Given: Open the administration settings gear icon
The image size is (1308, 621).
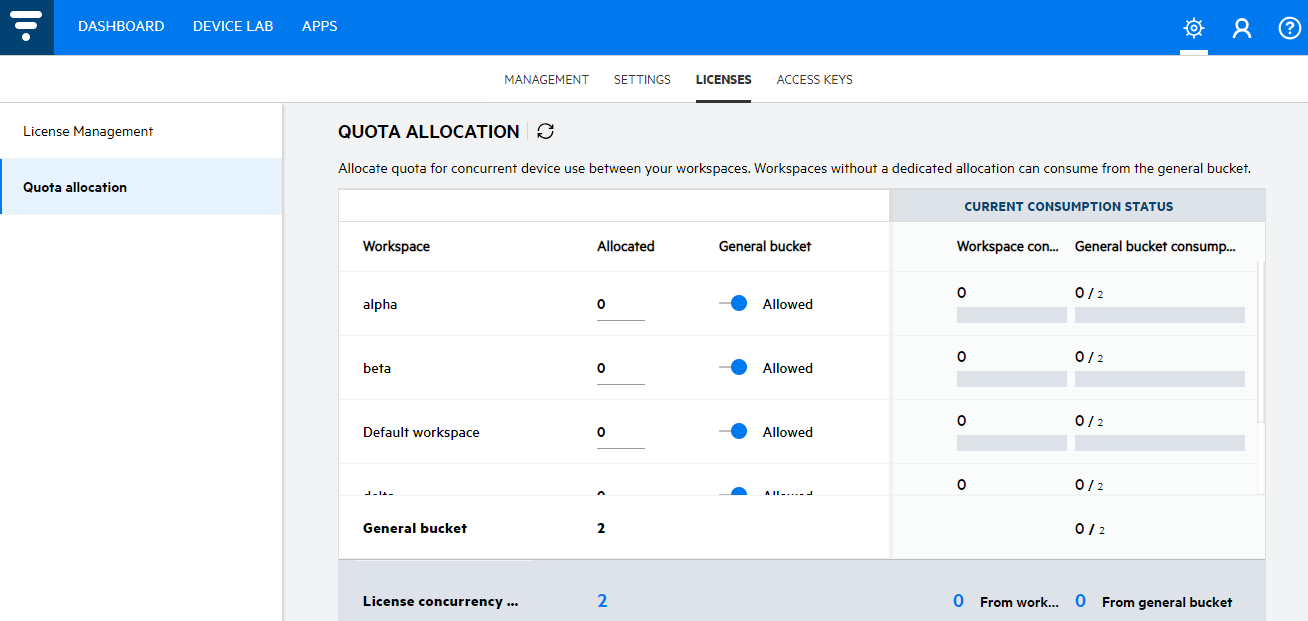Looking at the screenshot, I should (1193, 28).
